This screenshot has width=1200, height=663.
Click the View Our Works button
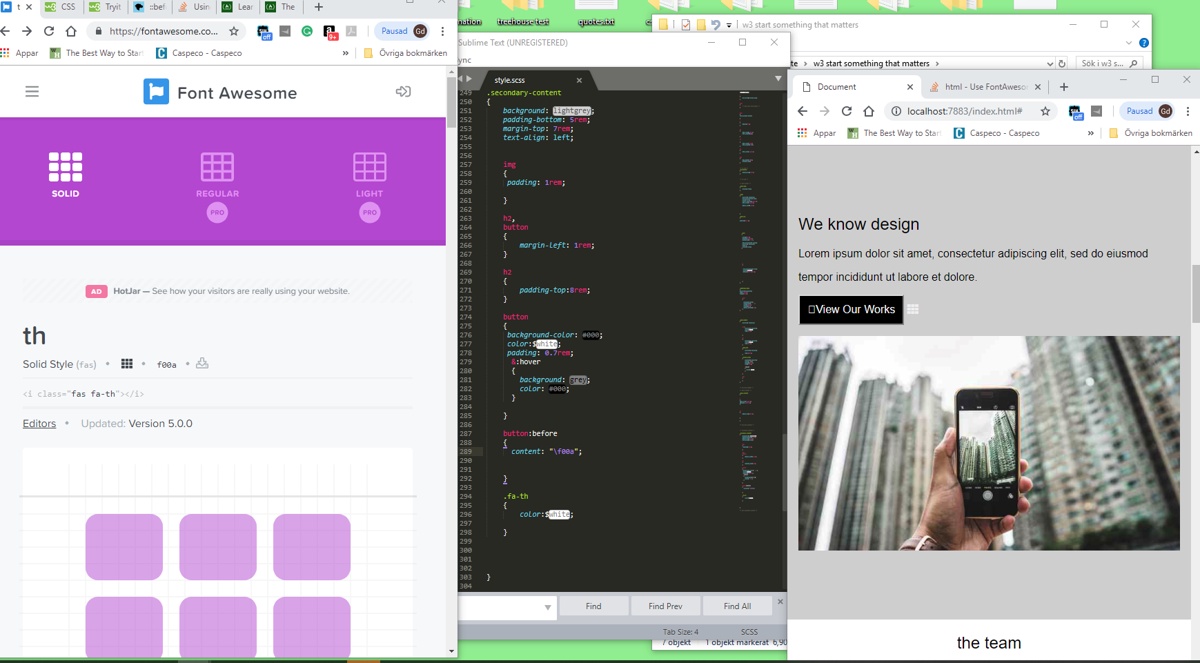tap(851, 310)
